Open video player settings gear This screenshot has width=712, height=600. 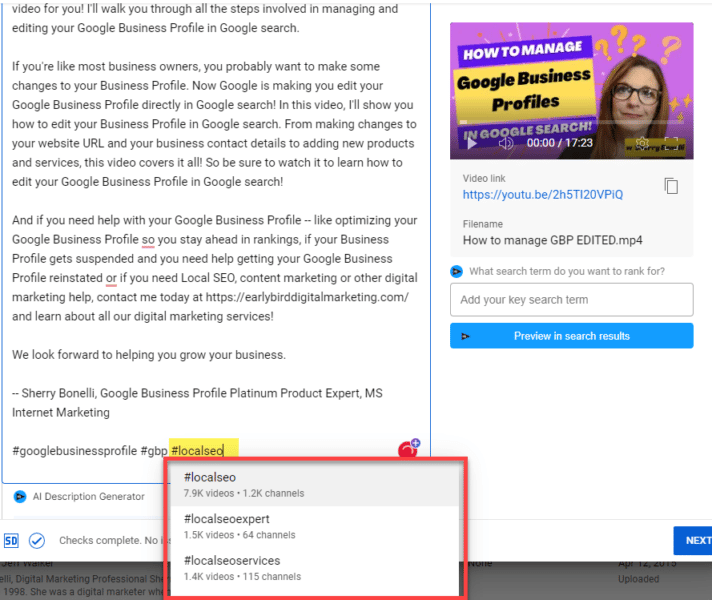point(642,143)
